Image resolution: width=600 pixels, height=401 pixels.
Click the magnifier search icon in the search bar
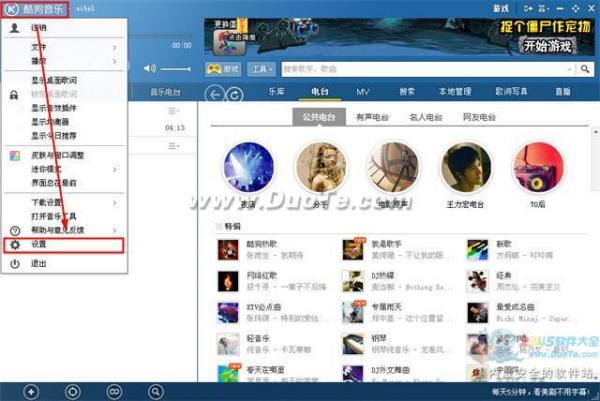point(585,69)
